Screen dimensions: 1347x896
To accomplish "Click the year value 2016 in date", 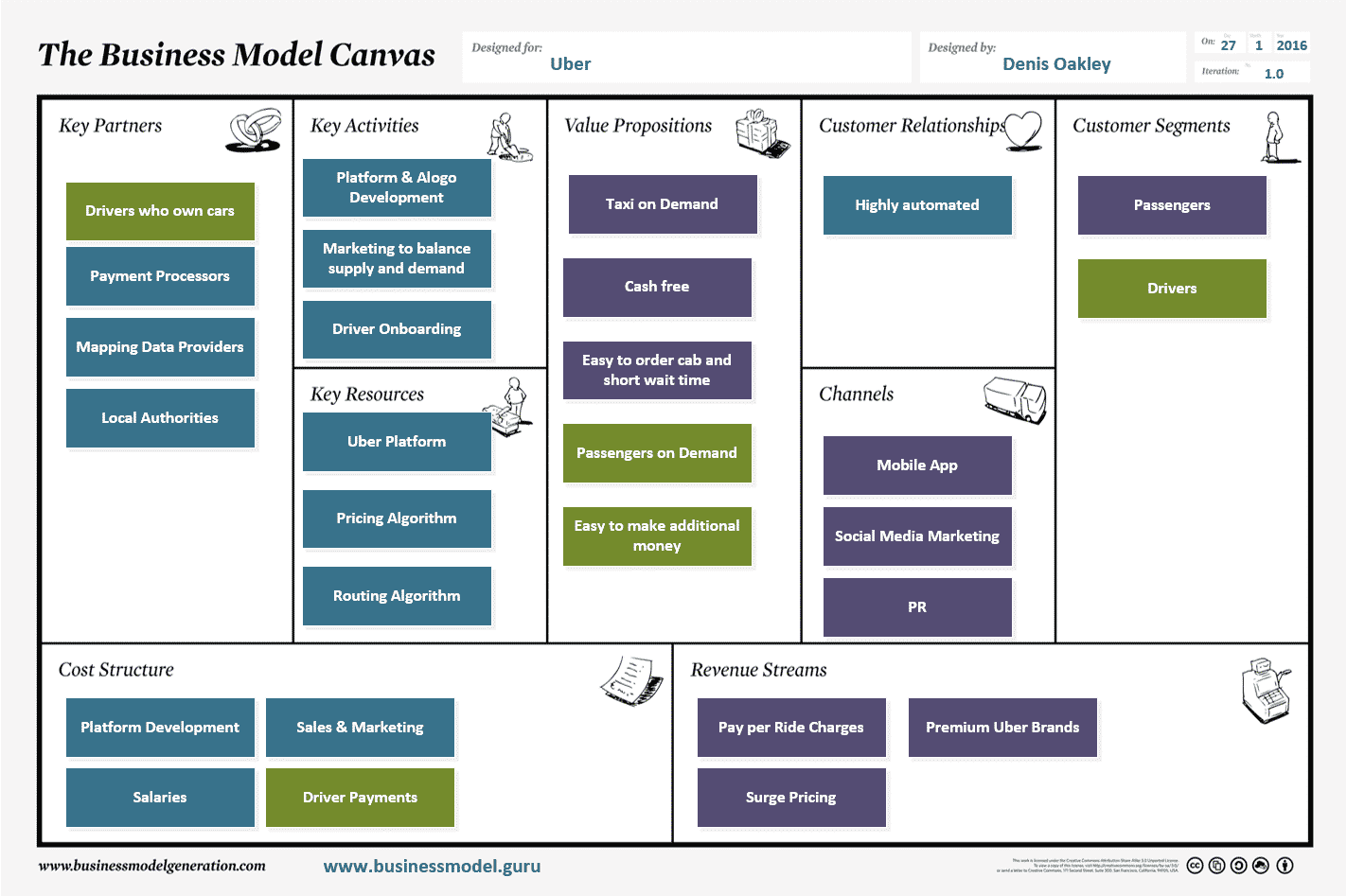I will pyautogui.click(x=1291, y=45).
